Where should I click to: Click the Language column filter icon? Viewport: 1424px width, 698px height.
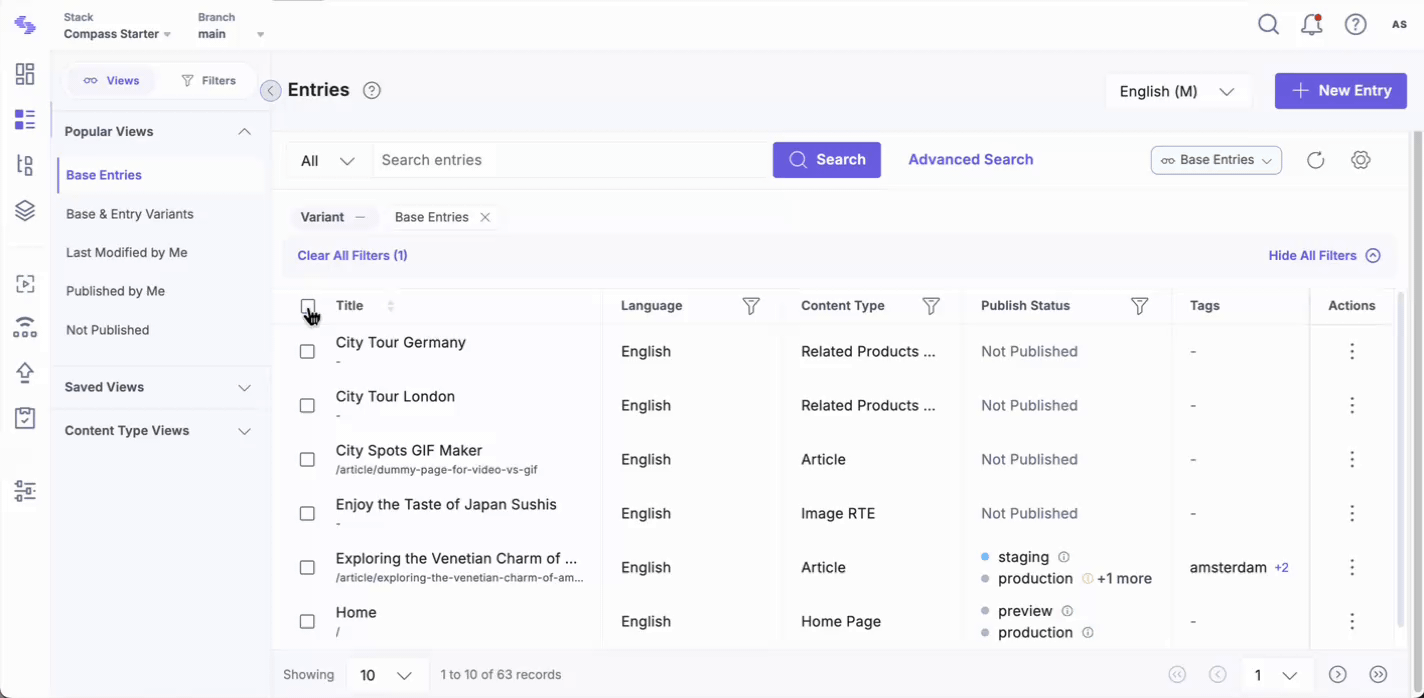pyautogui.click(x=751, y=306)
